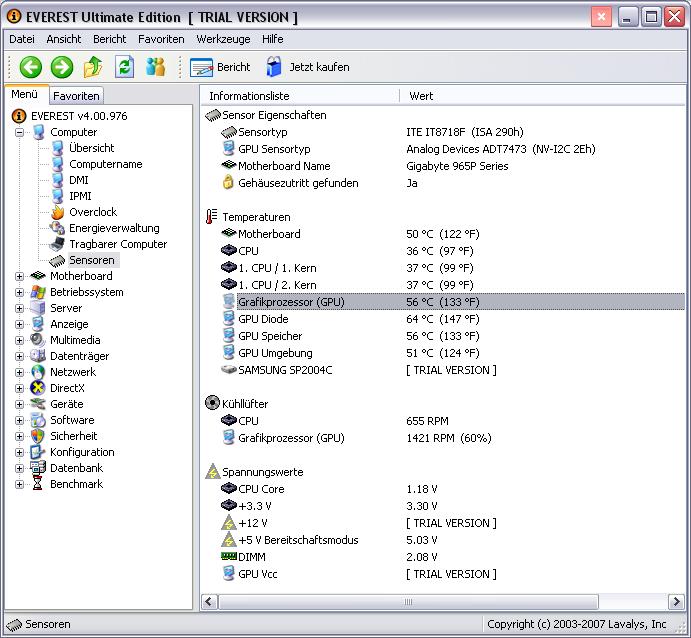Click the folder up-level toolbar icon
Image resolution: width=691 pixels, height=638 pixels.
coord(93,67)
